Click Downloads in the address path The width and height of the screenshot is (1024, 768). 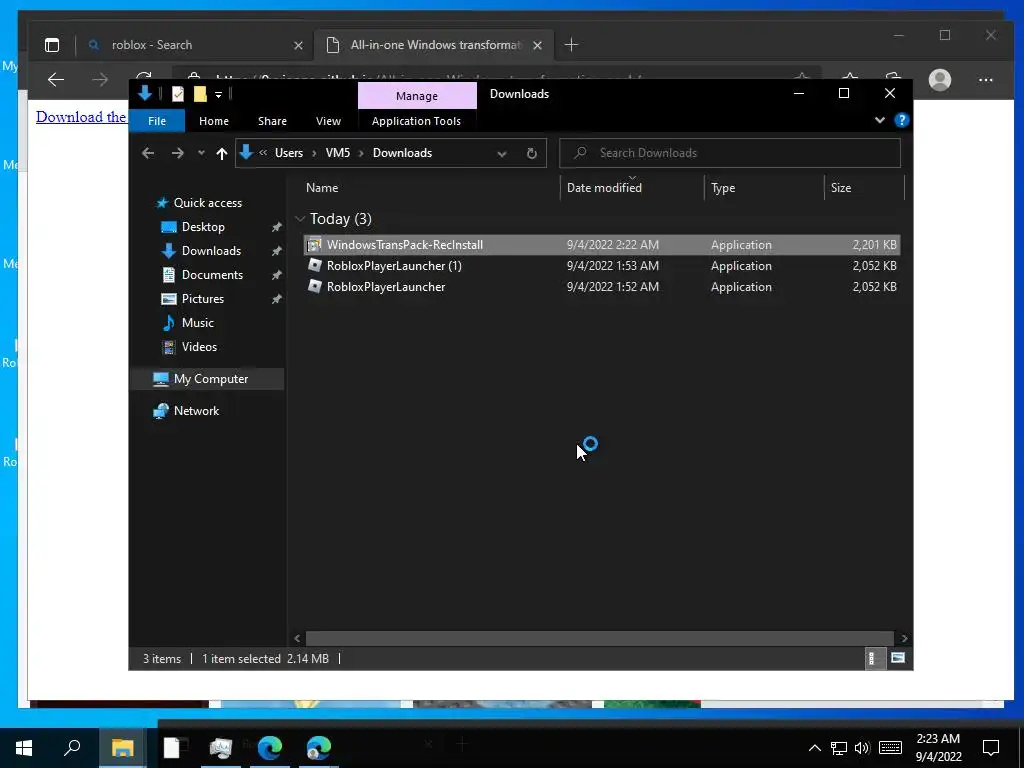pyautogui.click(x=402, y=153)
